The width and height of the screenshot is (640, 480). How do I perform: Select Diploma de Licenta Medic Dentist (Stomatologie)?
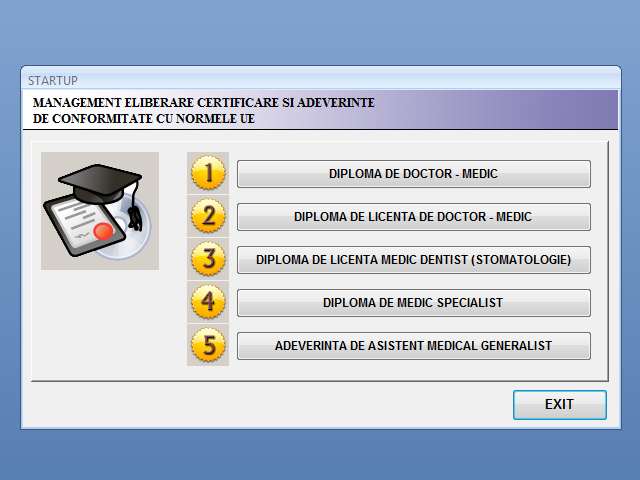413,260
